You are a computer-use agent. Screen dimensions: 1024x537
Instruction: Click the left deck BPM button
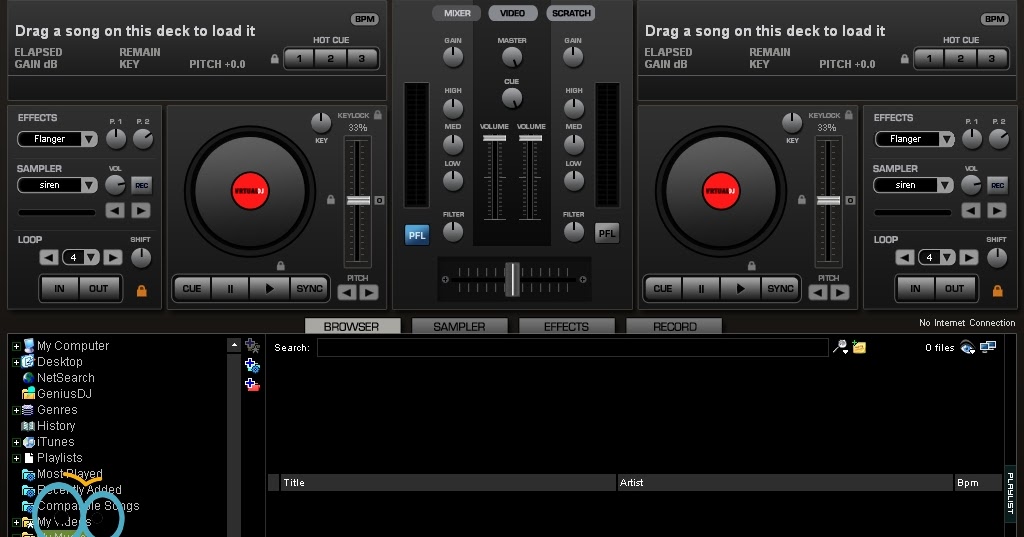(364, 19)
